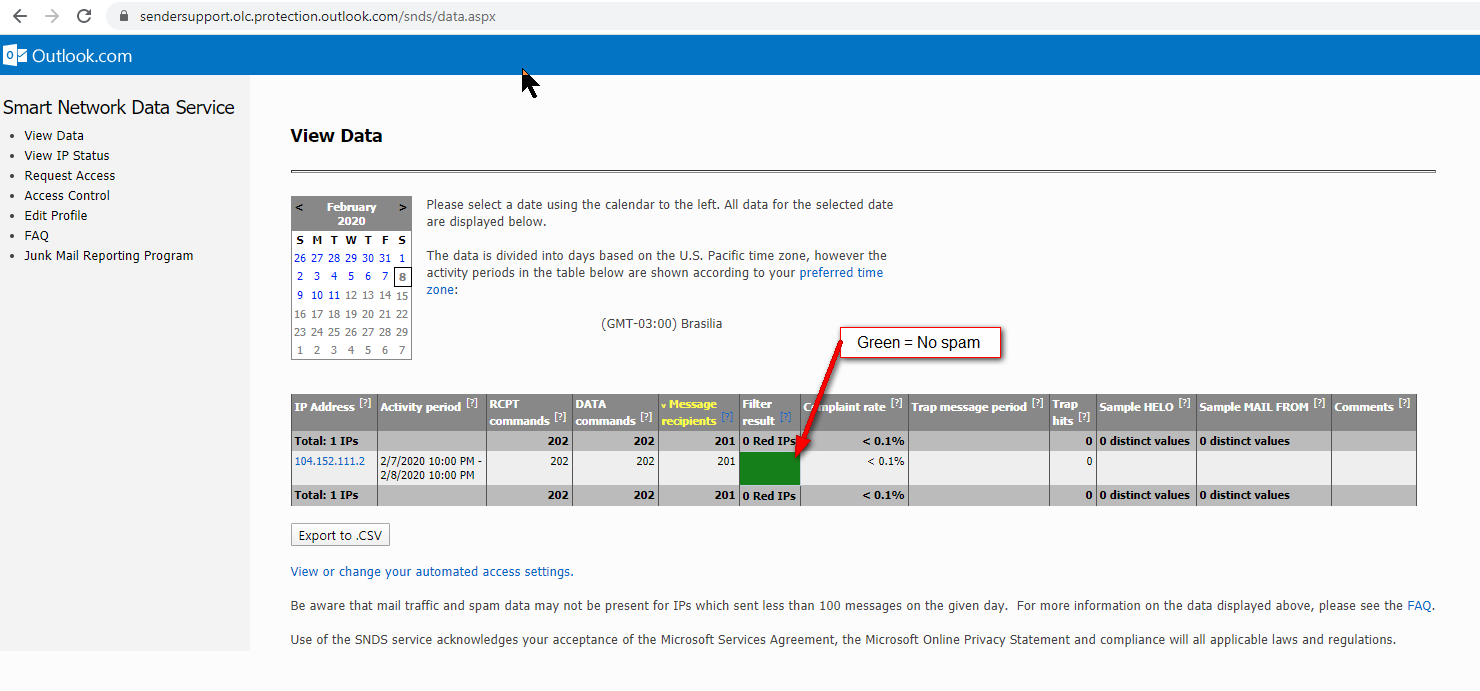Click the Export to .CSV button
This screenshot has height=691, width=1480.
pyautogui.click(x=340, y=535)
